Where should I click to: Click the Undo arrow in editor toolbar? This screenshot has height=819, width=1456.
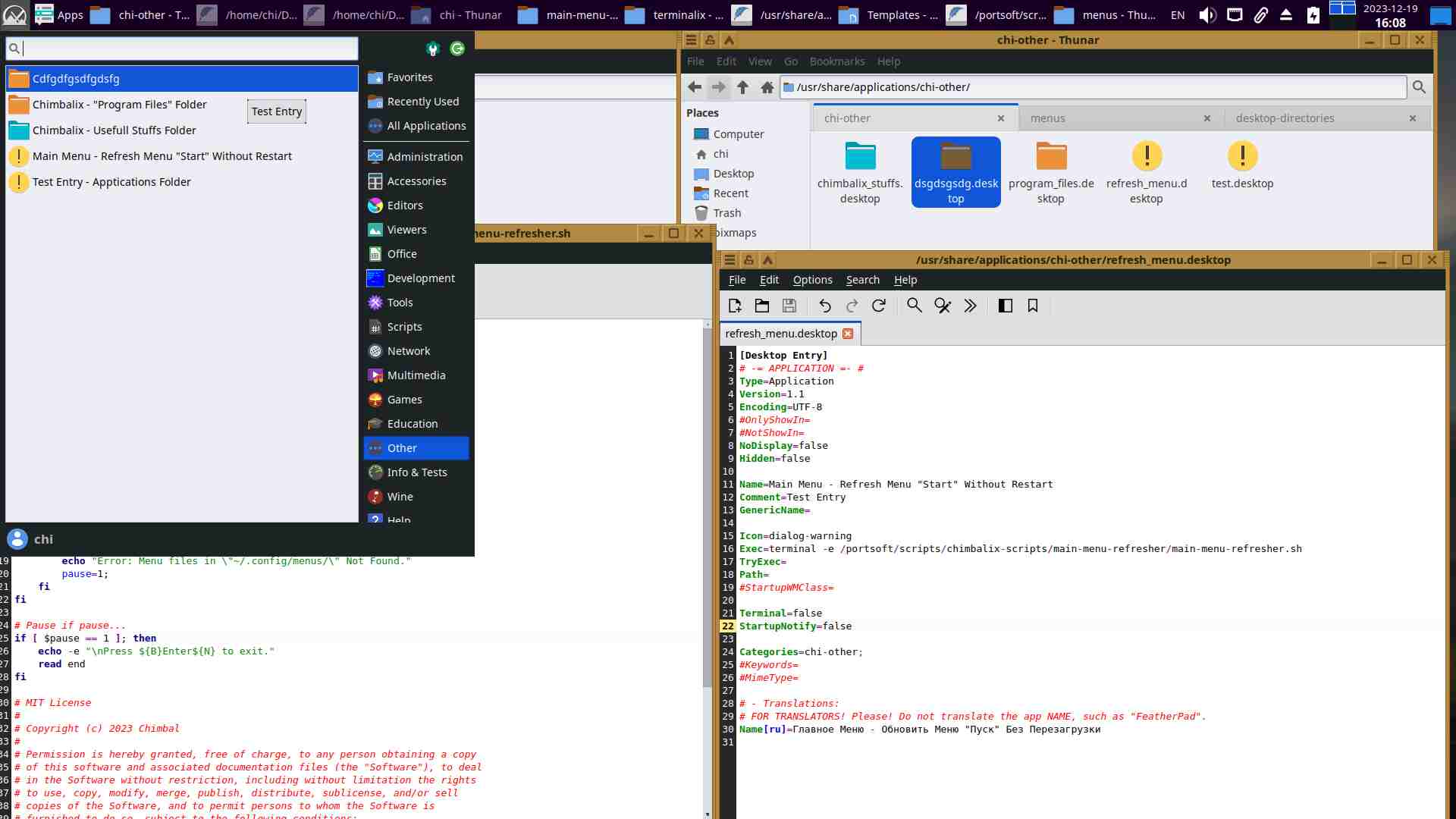pyautogui.click(x=824, y=306)
